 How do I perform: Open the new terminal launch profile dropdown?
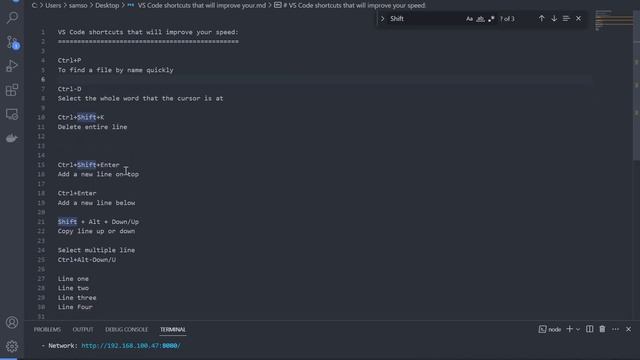(x=578, y=329)
